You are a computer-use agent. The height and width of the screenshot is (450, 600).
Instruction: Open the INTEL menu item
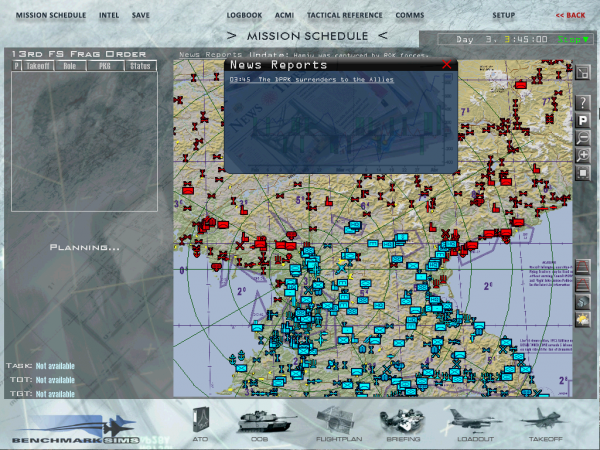coord(109,15)
